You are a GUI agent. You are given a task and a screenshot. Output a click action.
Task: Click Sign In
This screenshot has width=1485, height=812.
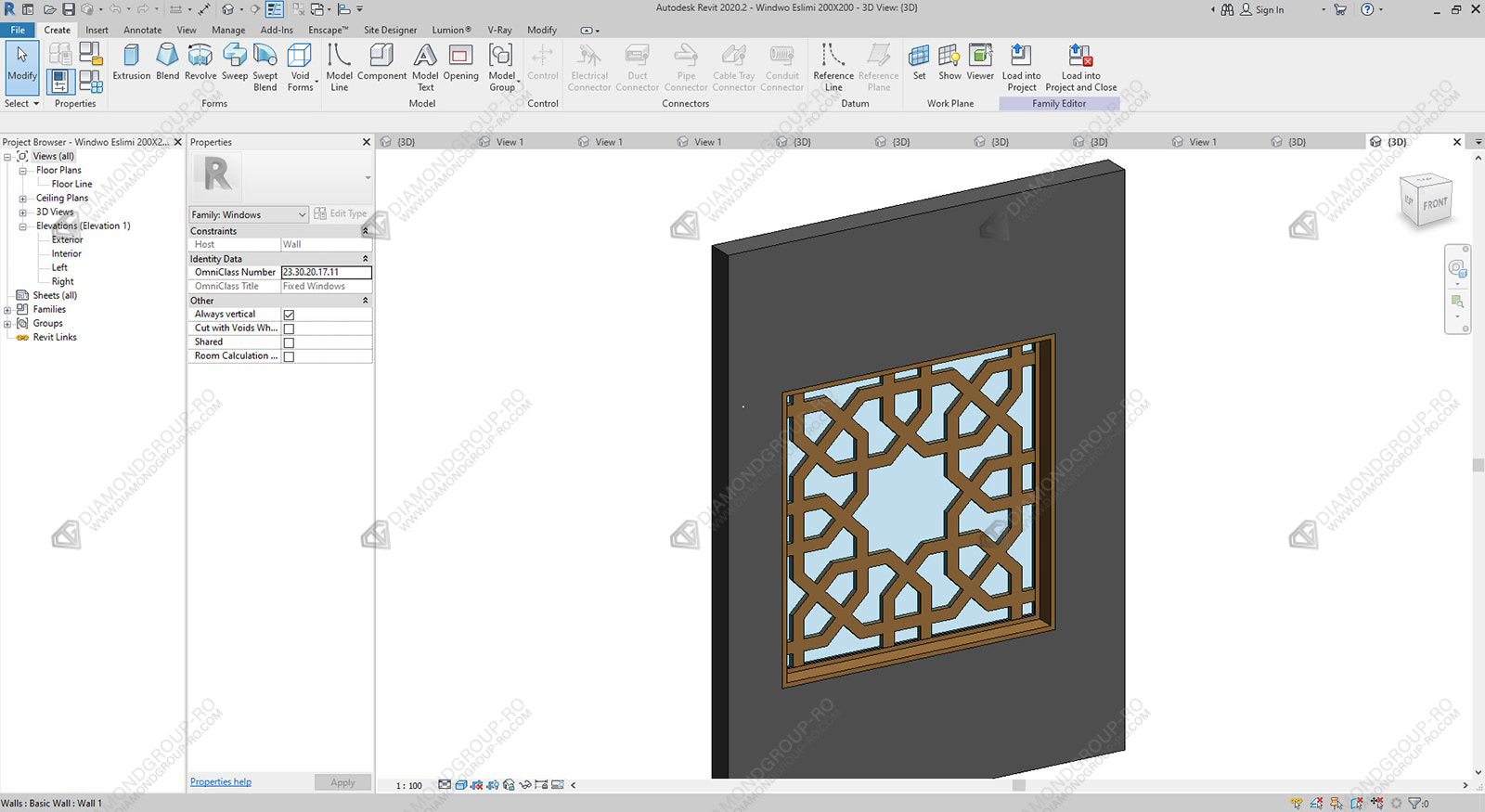coord(1262,9)
